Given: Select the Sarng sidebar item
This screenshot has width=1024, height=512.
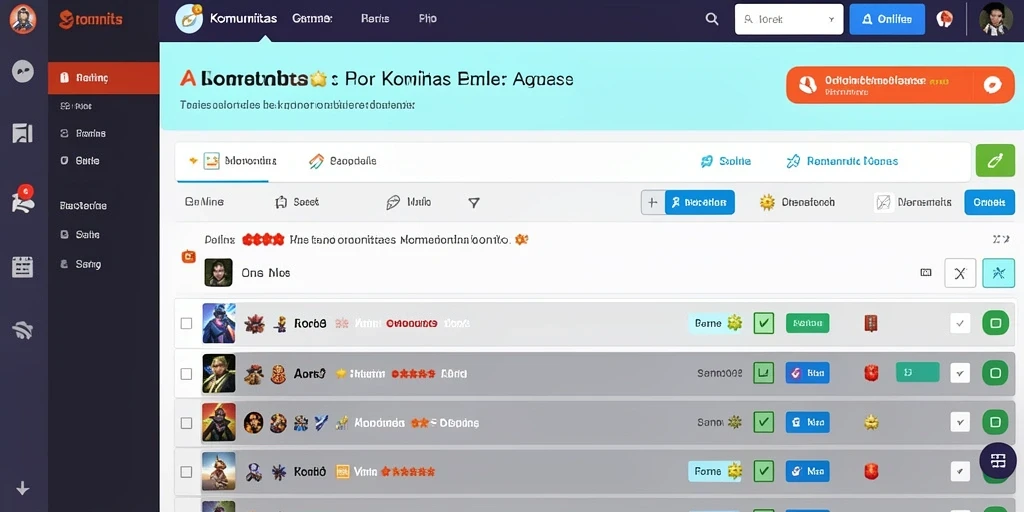Looking at the screenshot, I should pyautogui.click(x=80, y=264).
